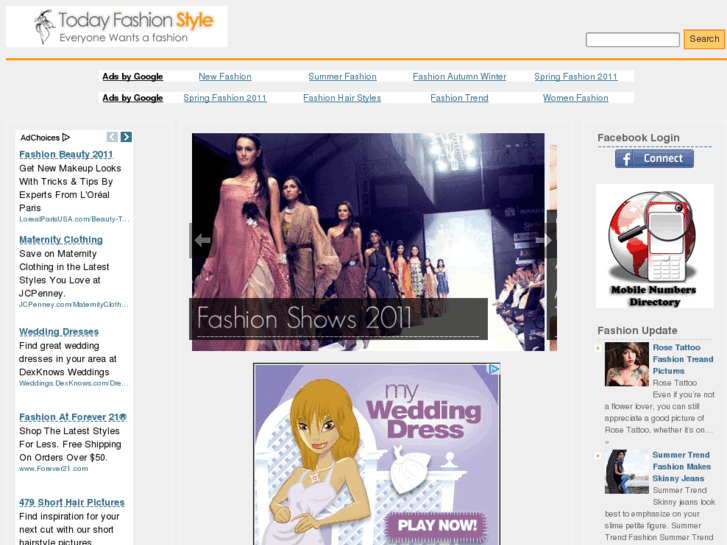This screenshot has width=727, height=545.
Task: Open Mobile Numbers Directory image
Action: [x=654, y=246]
